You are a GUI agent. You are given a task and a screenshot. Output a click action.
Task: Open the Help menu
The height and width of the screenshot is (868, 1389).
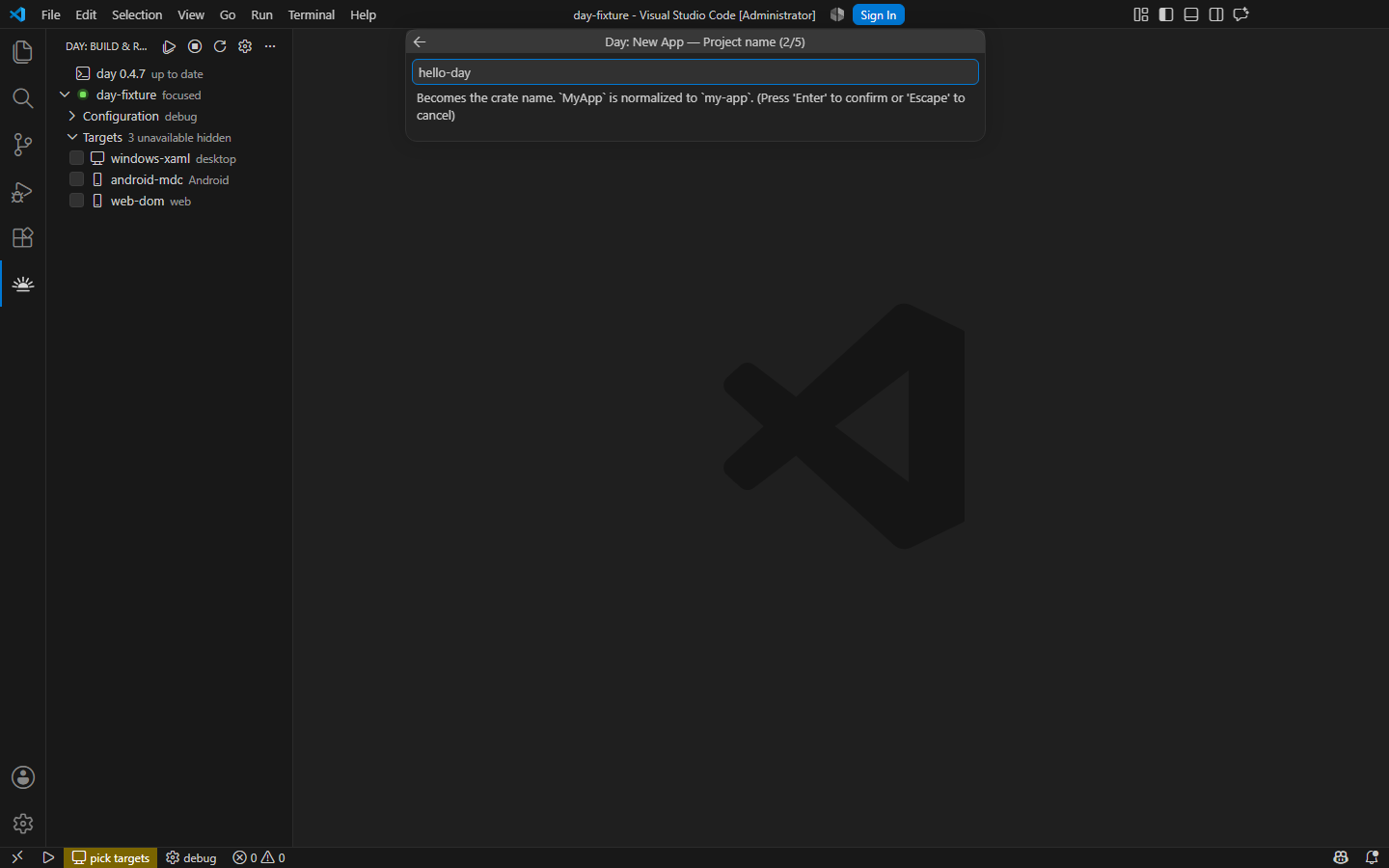coord(363,14)
